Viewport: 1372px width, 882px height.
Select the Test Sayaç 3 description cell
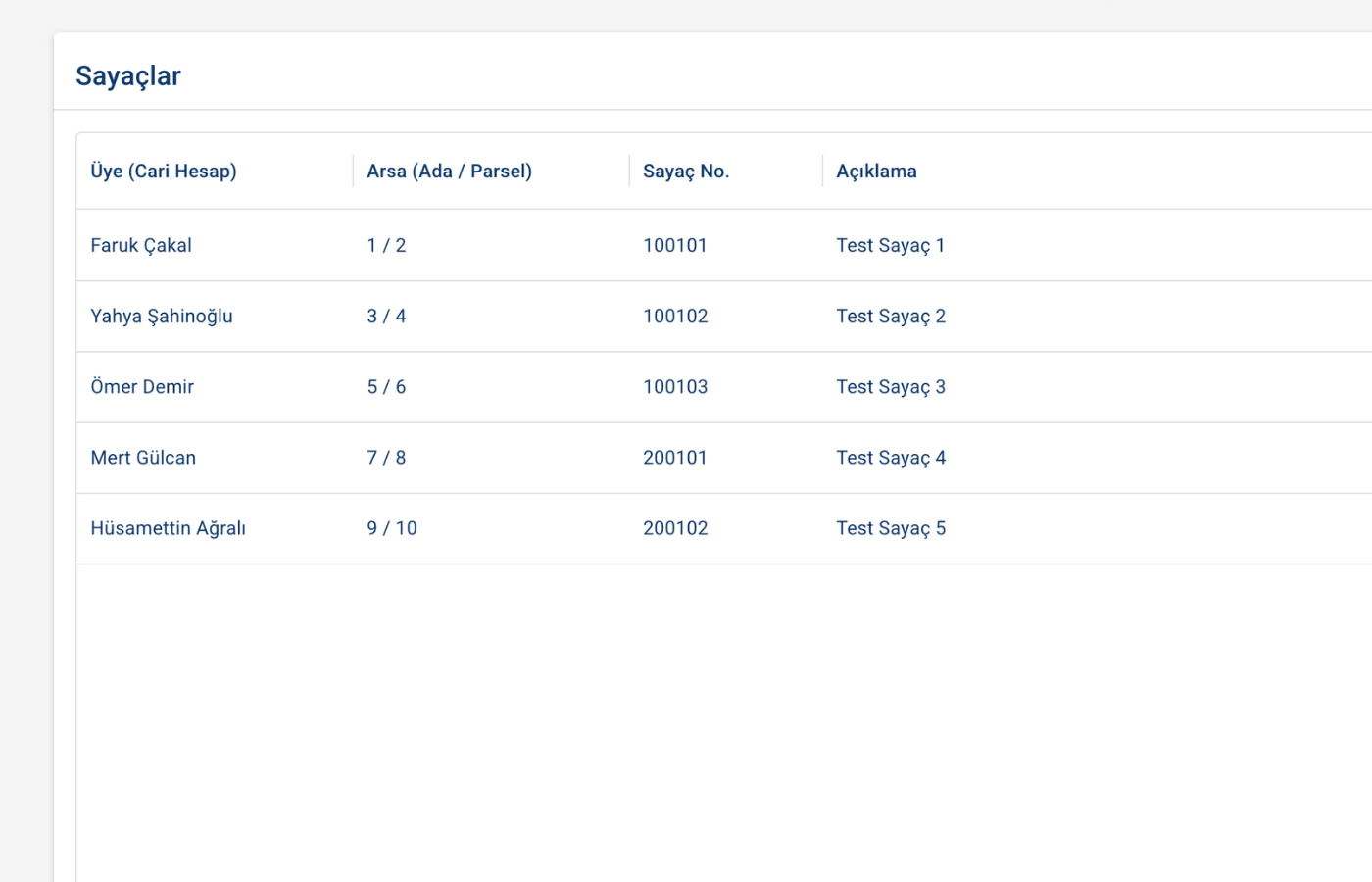point(890,387)
